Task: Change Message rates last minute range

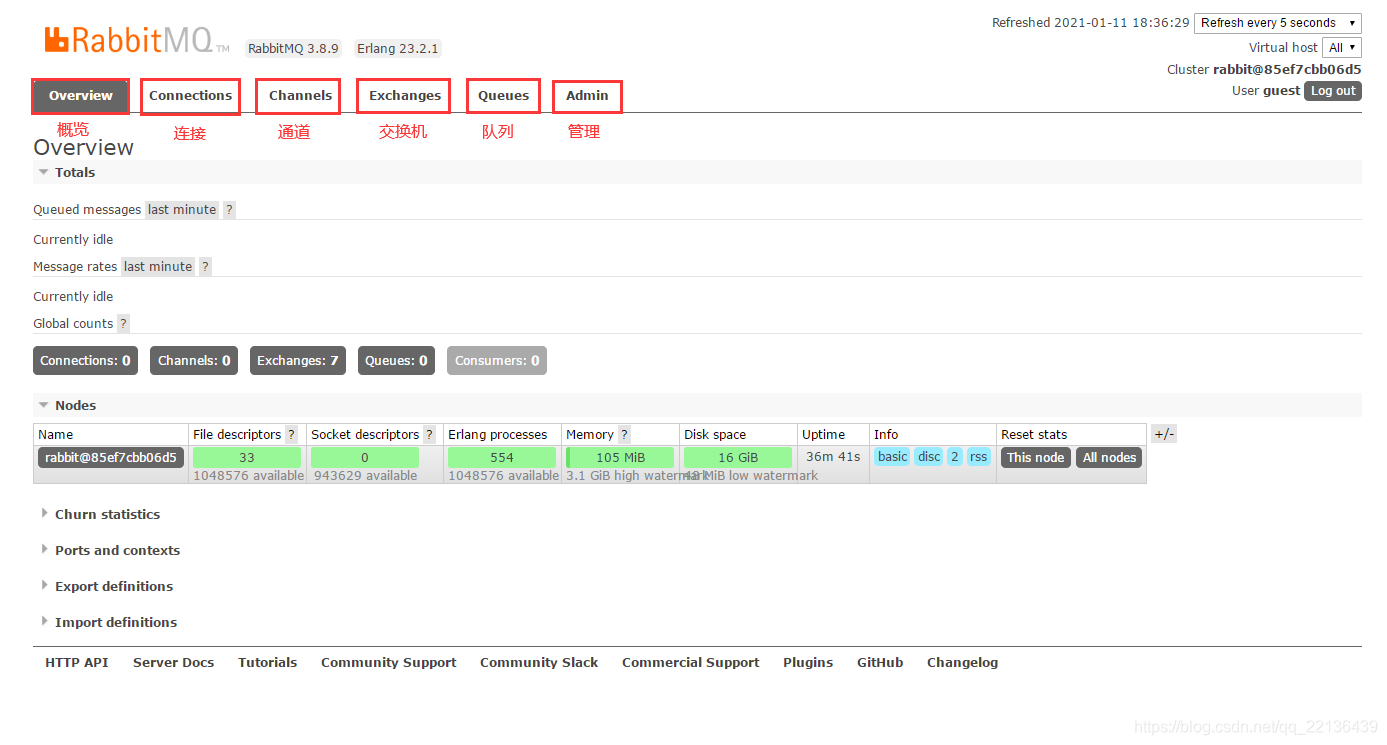Action: click(x=158, y=267)
